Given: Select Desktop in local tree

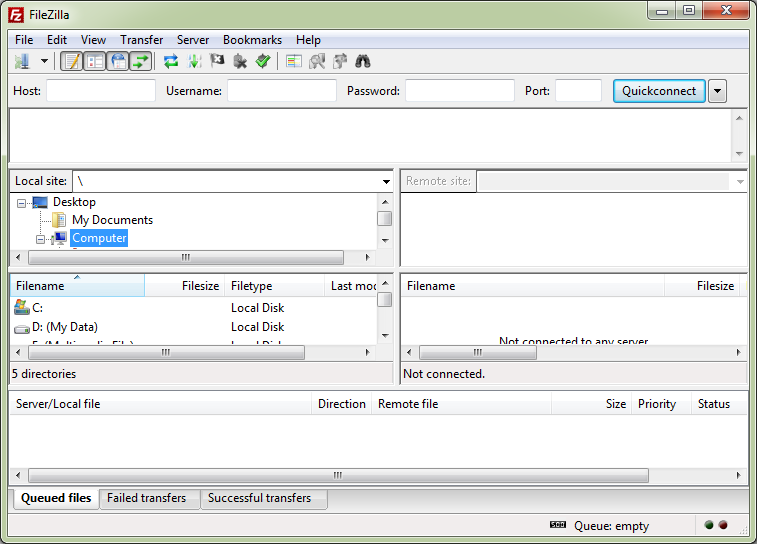Looking at the screenshot, I should coord(74,202).
